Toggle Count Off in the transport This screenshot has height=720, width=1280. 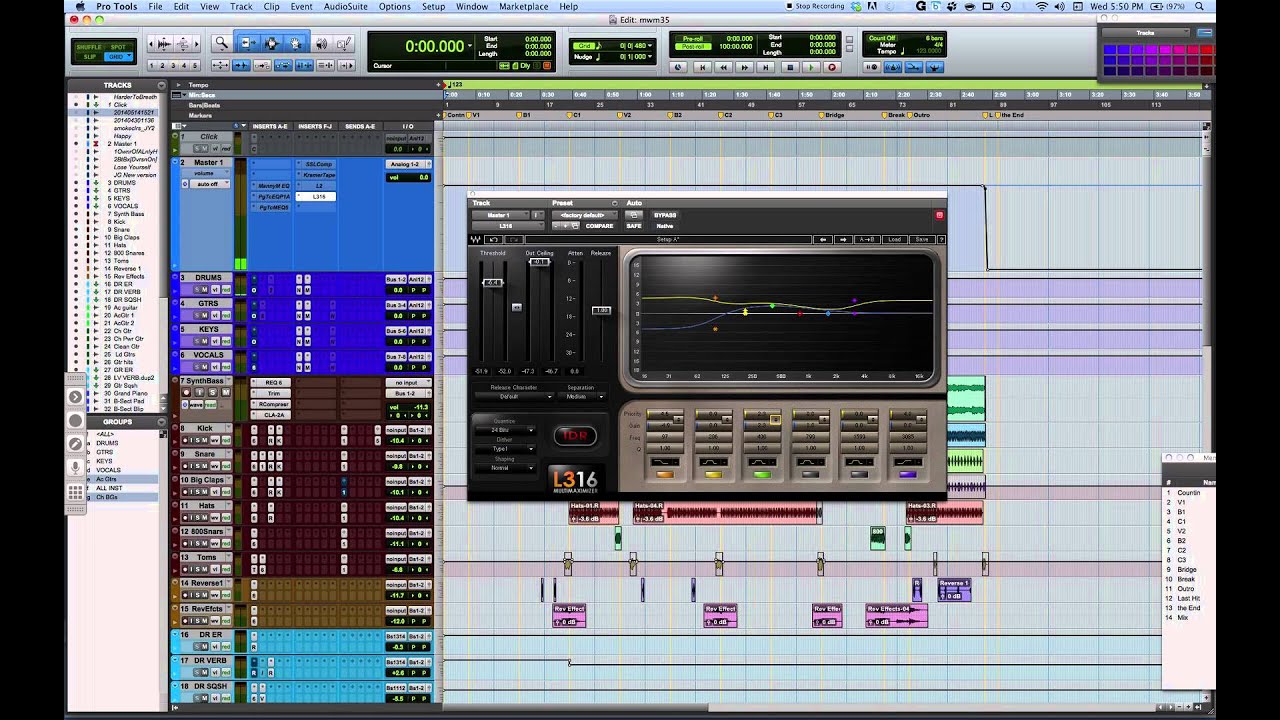(883, 38)
